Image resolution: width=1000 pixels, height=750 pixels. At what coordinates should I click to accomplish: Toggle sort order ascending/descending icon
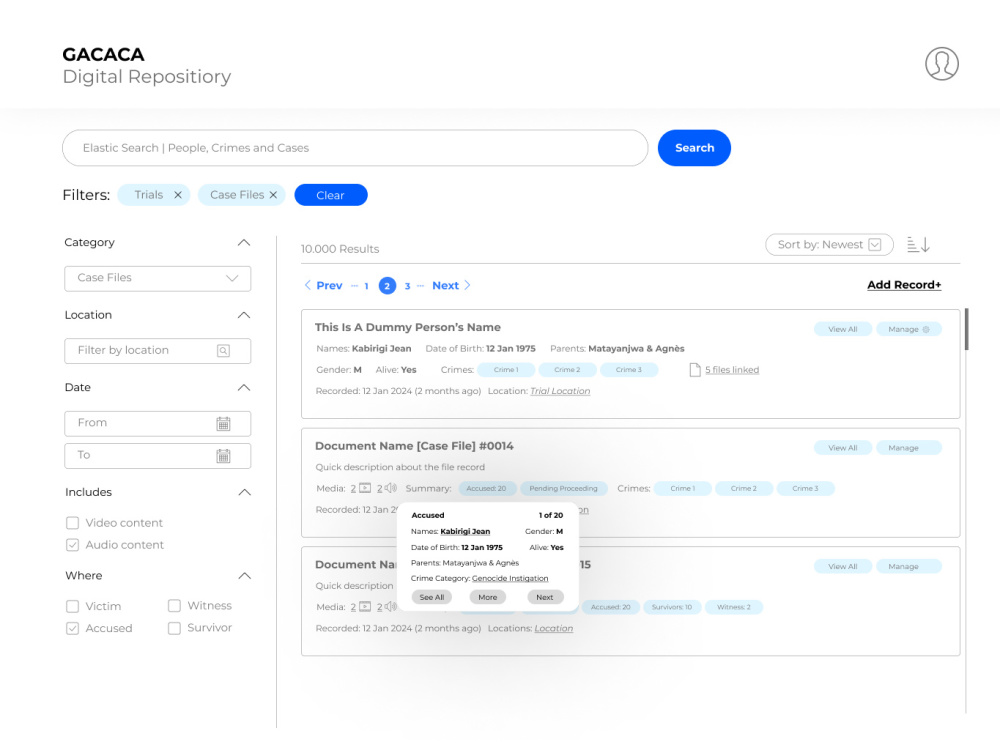tap(918, 244)
